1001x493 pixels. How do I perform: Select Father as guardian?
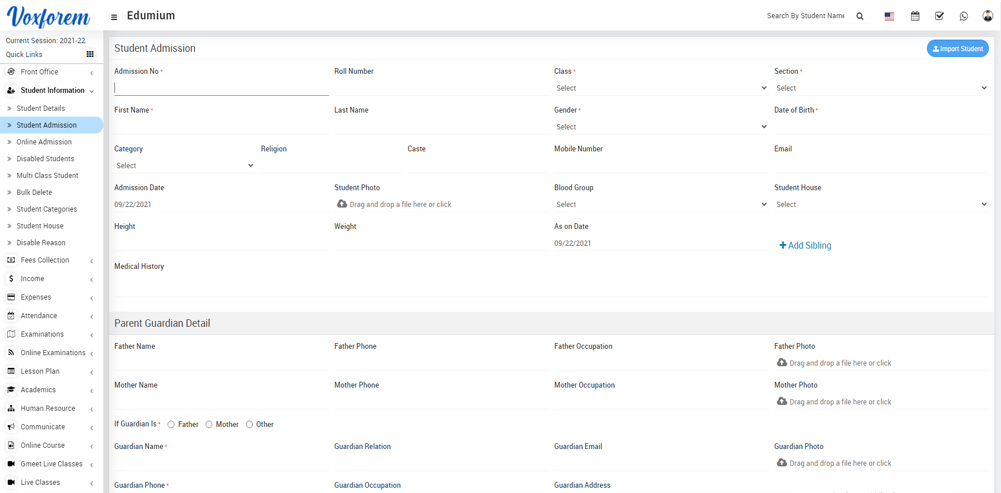(171, 425)
